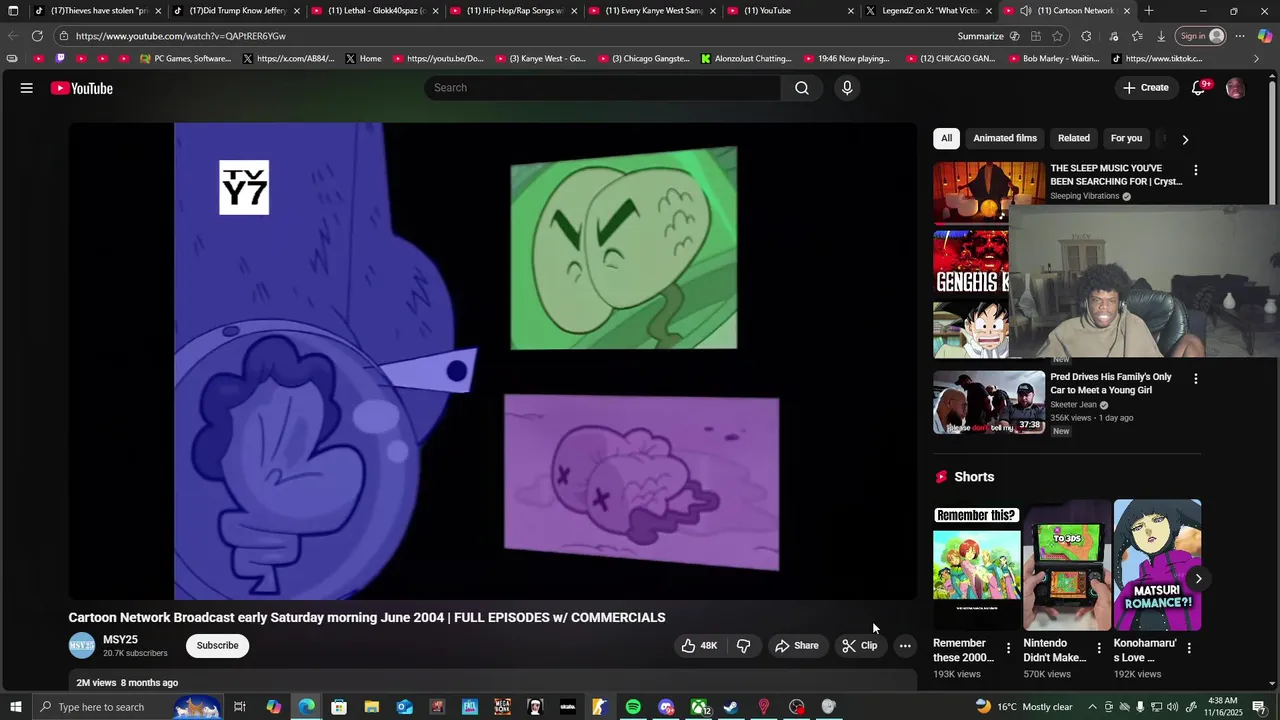The height and width of the screenshot is (720, 1280).
Task: Open options for Nintendo Didn't Make short
Action: point(1099,648)
